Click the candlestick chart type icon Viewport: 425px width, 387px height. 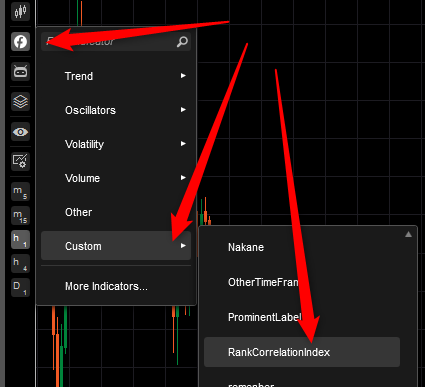(20, 11)
